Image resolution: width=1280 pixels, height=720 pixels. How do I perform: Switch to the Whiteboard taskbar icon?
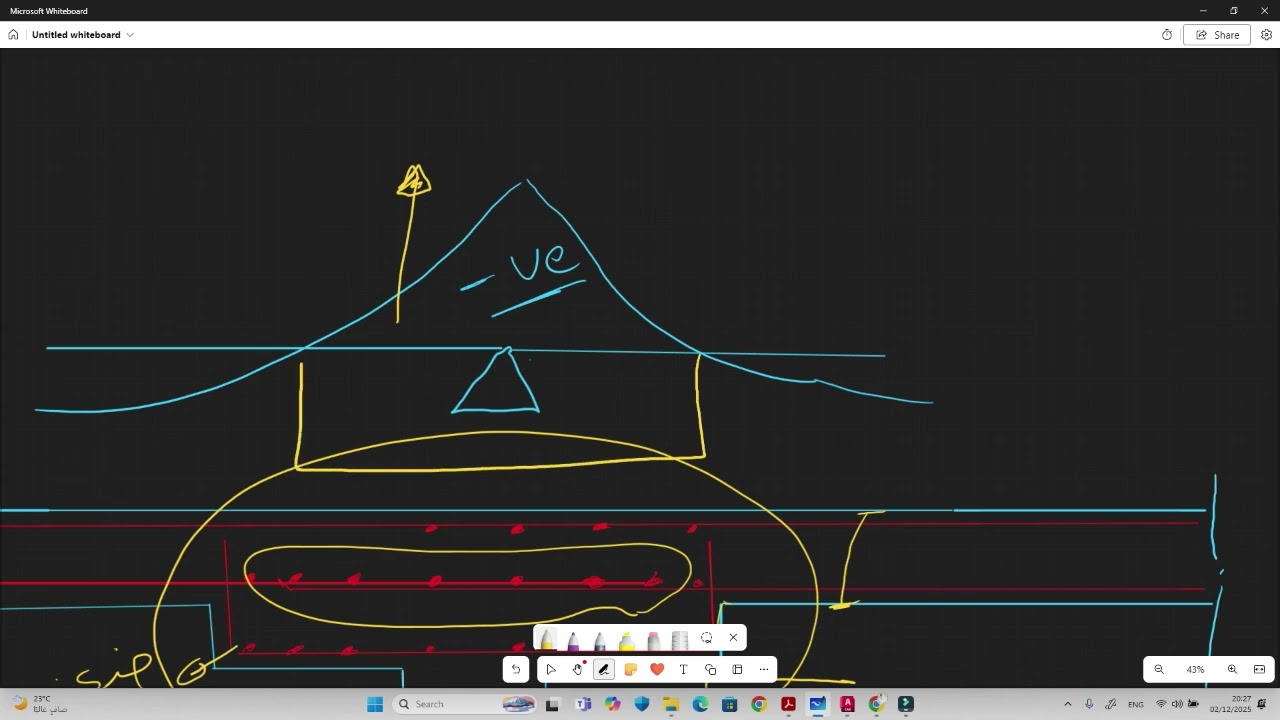(817, 704)
